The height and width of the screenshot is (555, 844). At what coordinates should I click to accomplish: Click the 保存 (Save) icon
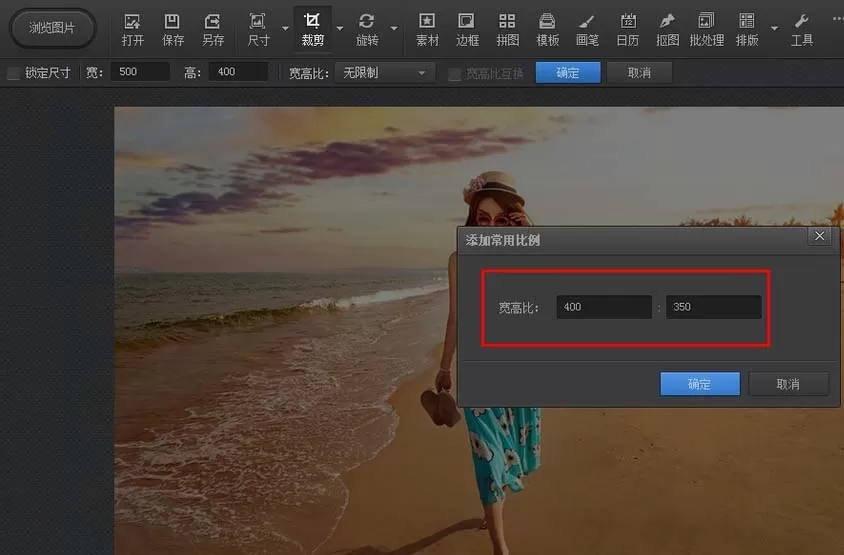click(x=173, y=30)
